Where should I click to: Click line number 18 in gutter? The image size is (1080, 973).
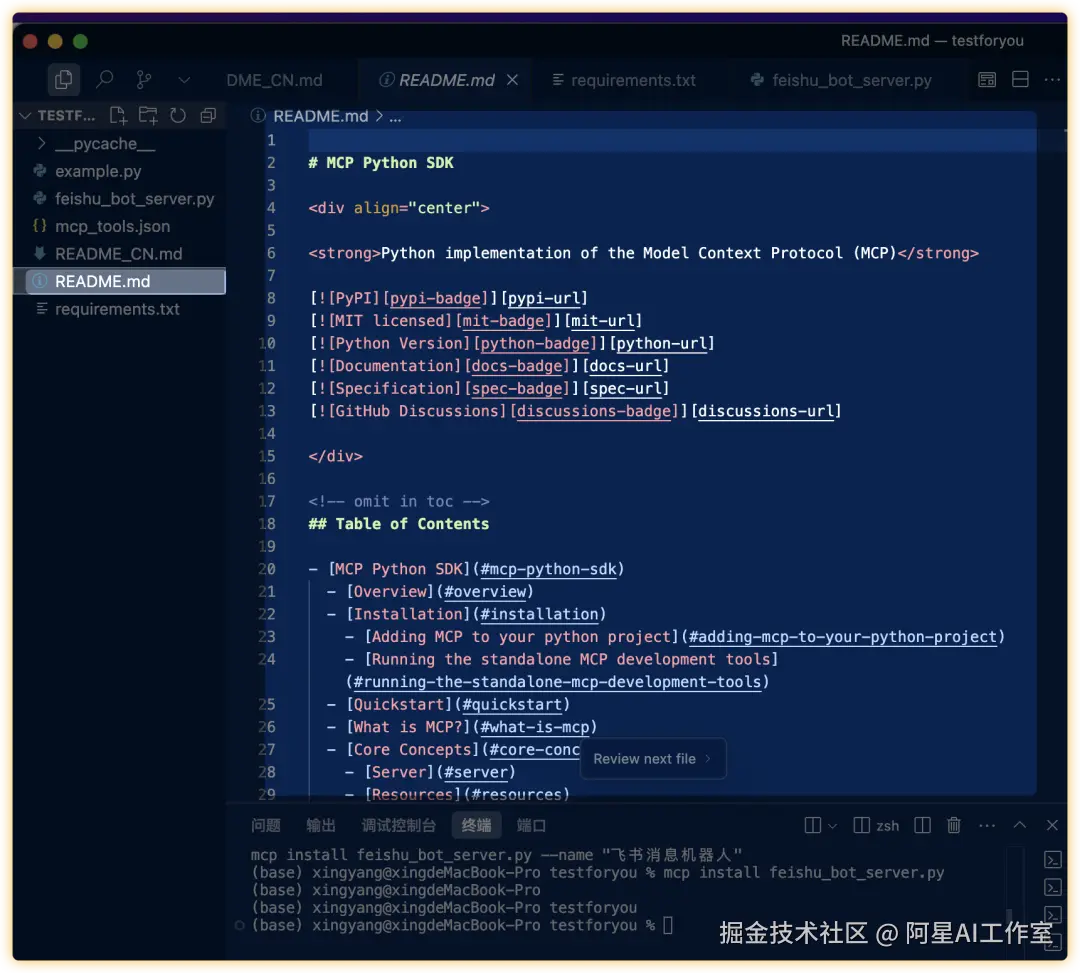pyautogui.click(x=267, y=524)
